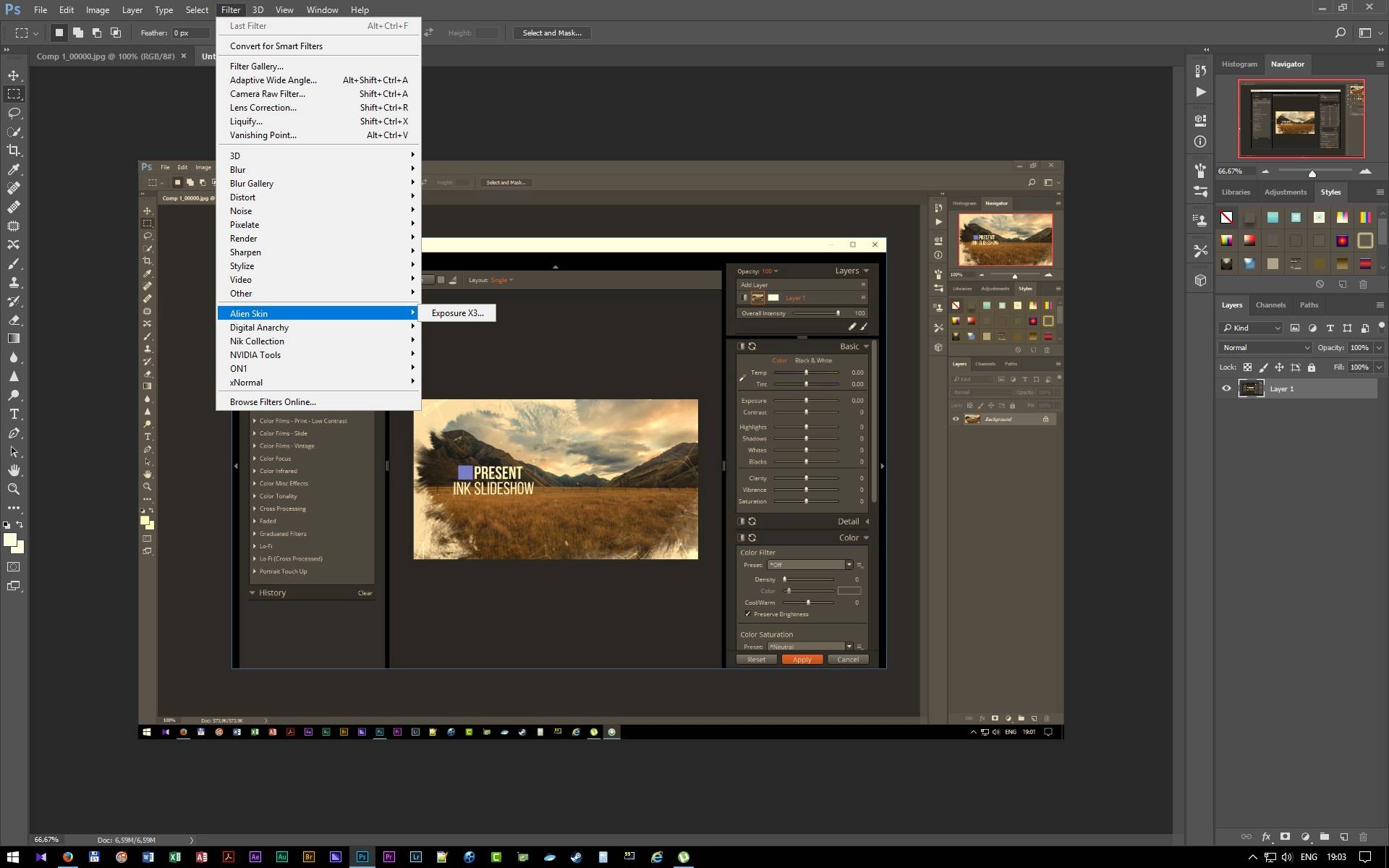Apply the red gradient style swatch
The width and height of the screenshot is (1389, 868).
[x=1249, y=240]
